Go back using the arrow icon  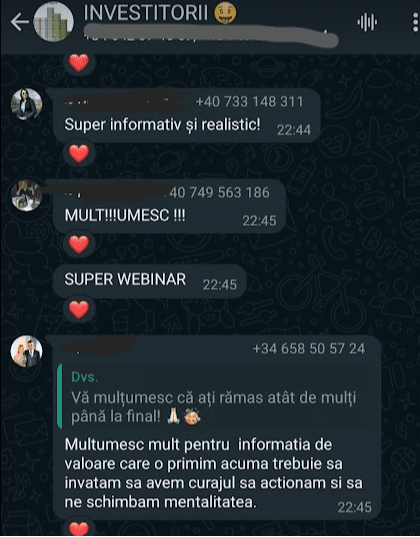(20, 22)
